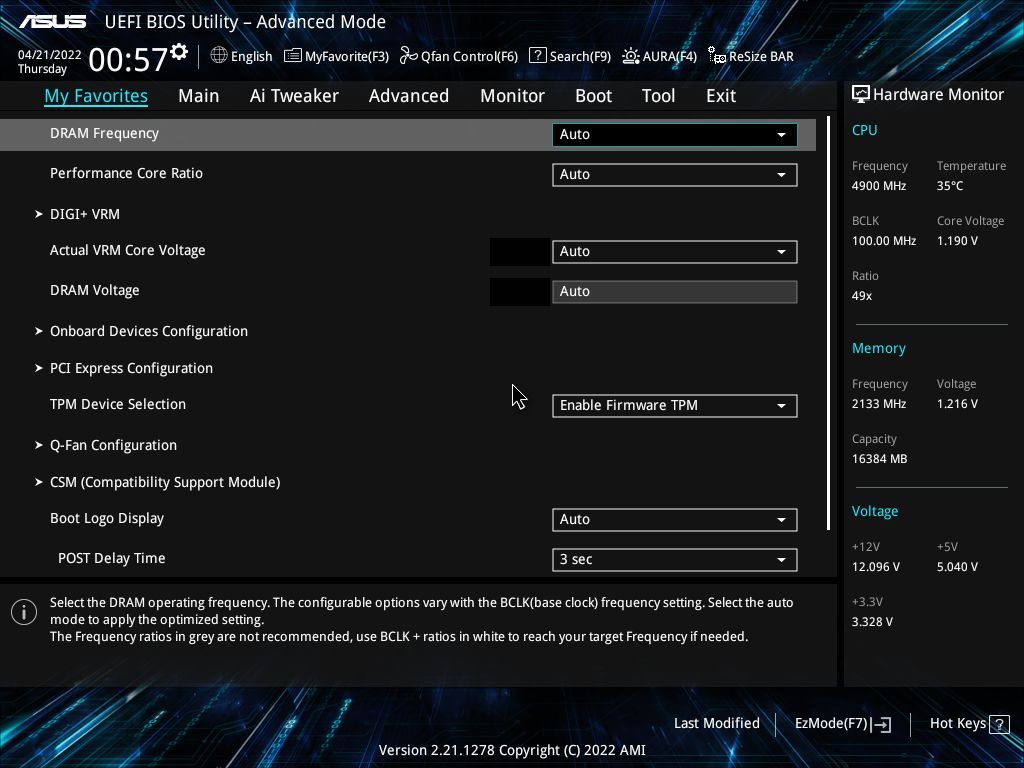The height and width of the screenshot is (768, 1024).
Task: Click the Core Voltage 1.190 V value
Action: [957, 241]
